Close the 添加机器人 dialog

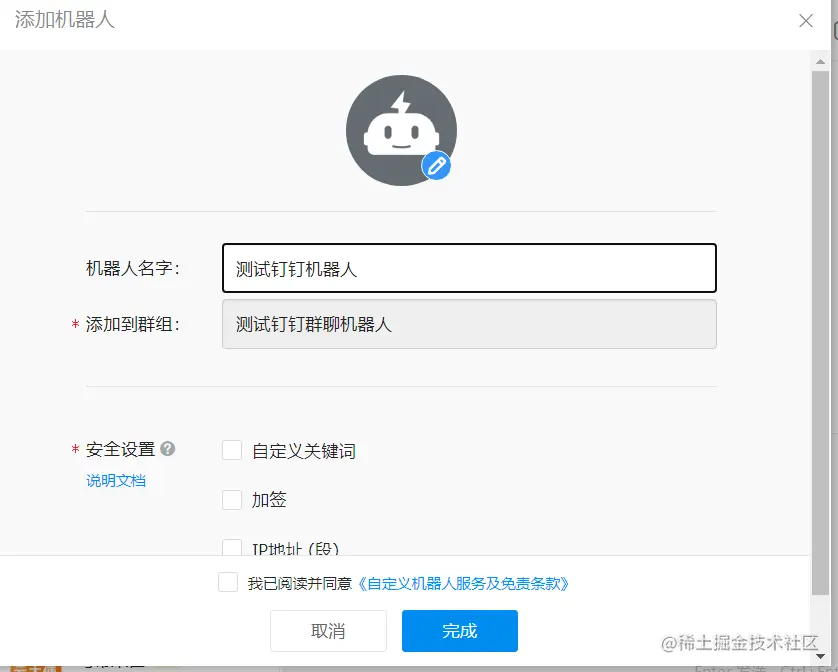tap(806, 20)
